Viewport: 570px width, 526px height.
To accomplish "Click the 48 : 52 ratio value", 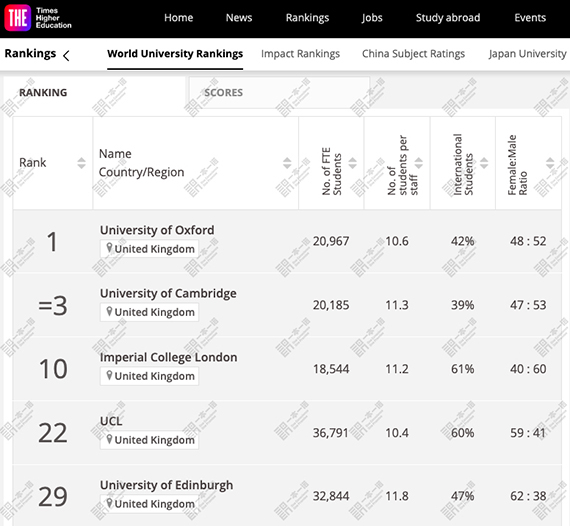I will (x=528, y=241).
